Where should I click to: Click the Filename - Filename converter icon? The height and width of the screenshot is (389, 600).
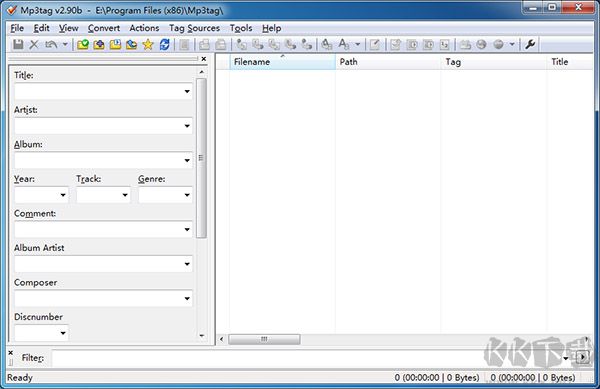[x=274, y=44]
